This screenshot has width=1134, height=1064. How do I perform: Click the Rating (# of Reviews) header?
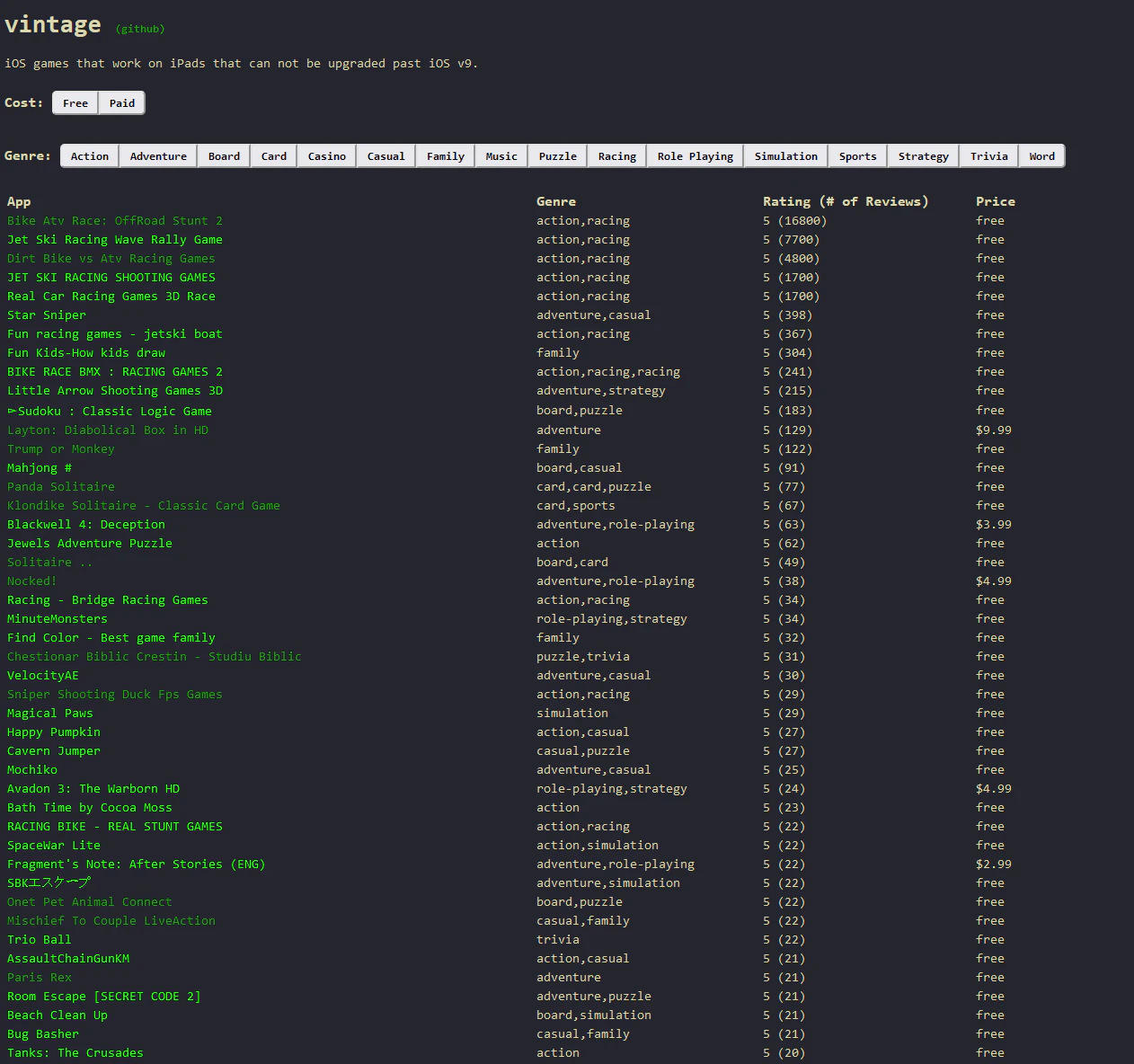846,202
